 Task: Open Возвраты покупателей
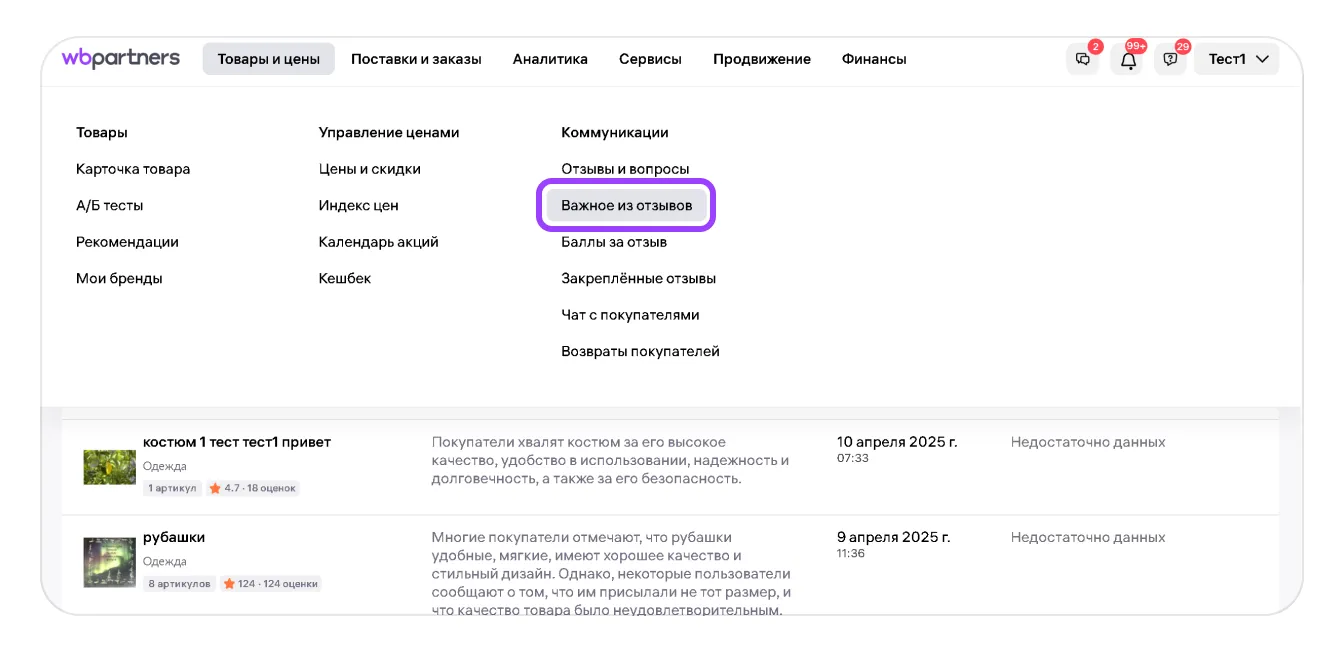(640, 351)
